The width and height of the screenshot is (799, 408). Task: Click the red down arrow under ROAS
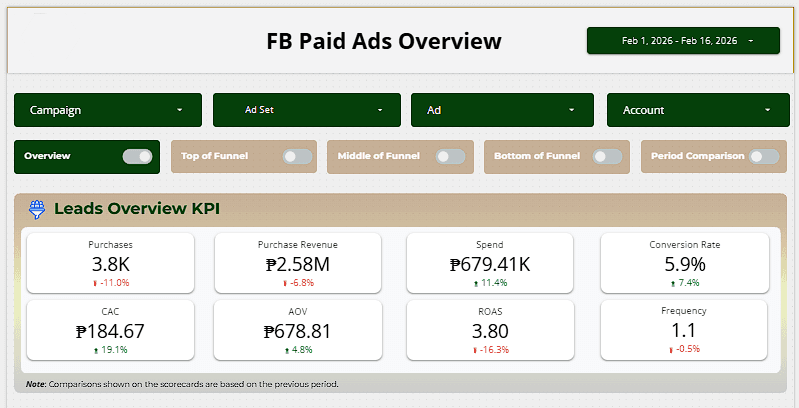(475, 350)
